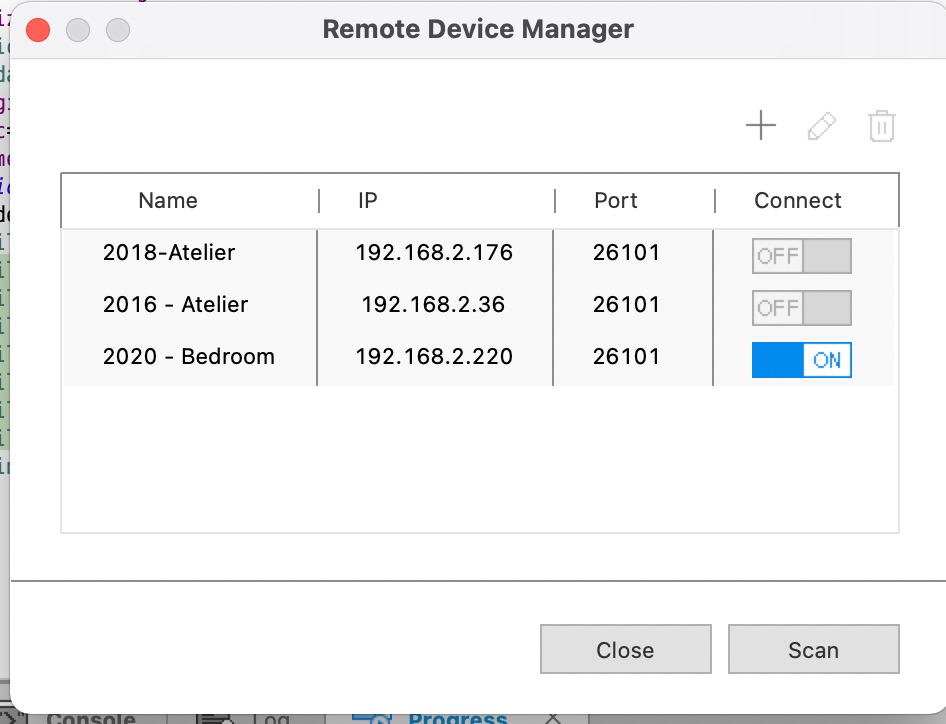
Task: Select the 2018-Atelier device row
Action: click(168, 253)
